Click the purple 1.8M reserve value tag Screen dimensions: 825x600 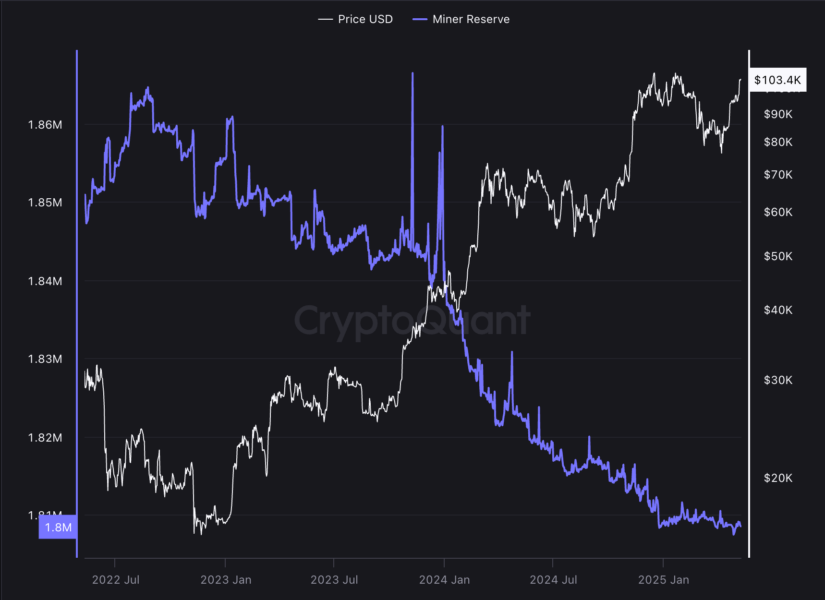(57, 527)
